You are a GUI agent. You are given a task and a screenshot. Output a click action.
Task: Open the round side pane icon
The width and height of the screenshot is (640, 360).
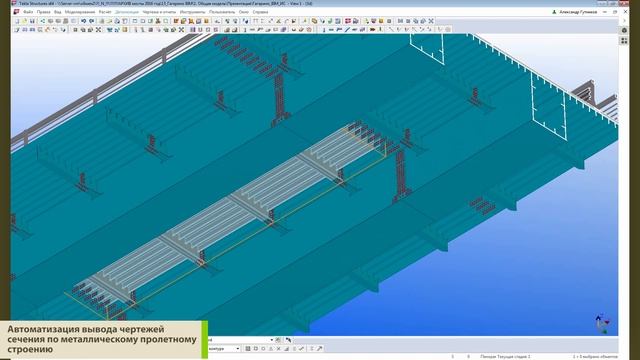(x=624, y=30)
